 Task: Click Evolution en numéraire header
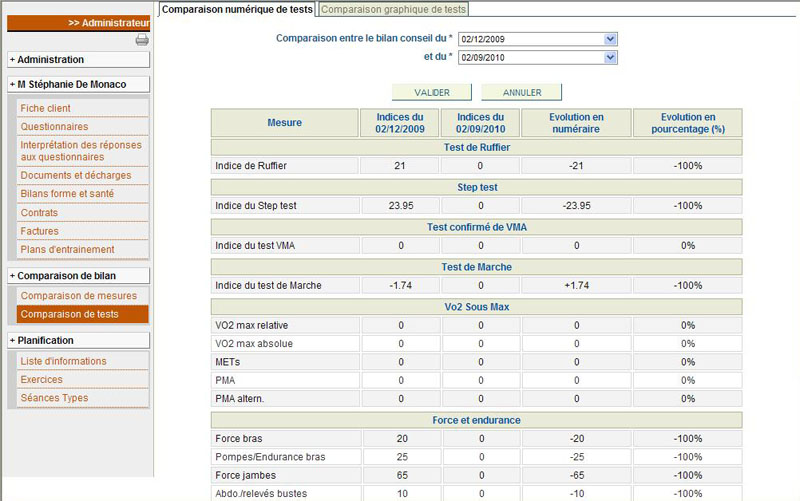tap(576, 122)
